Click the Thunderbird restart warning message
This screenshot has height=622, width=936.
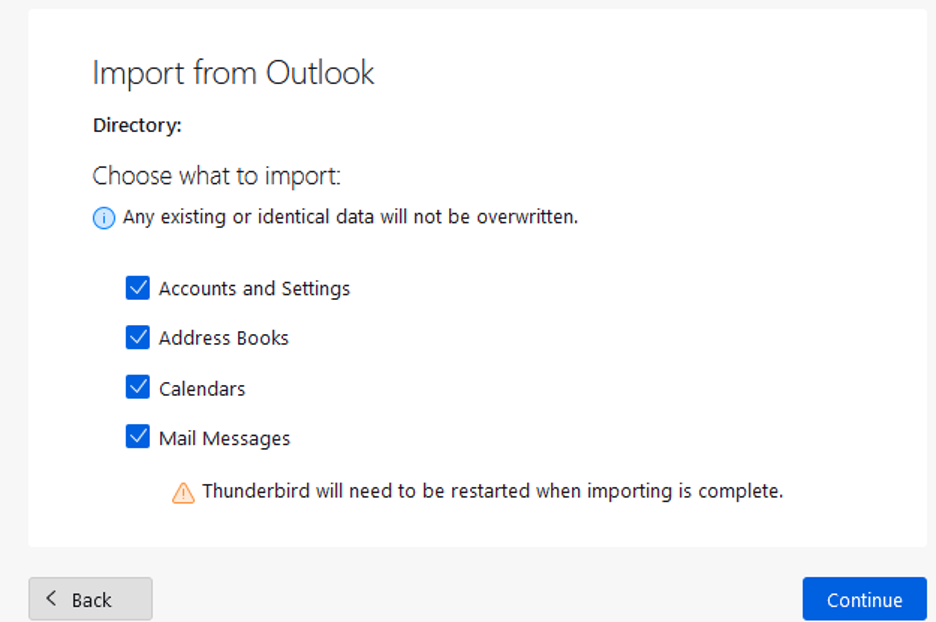pos(492,491)
